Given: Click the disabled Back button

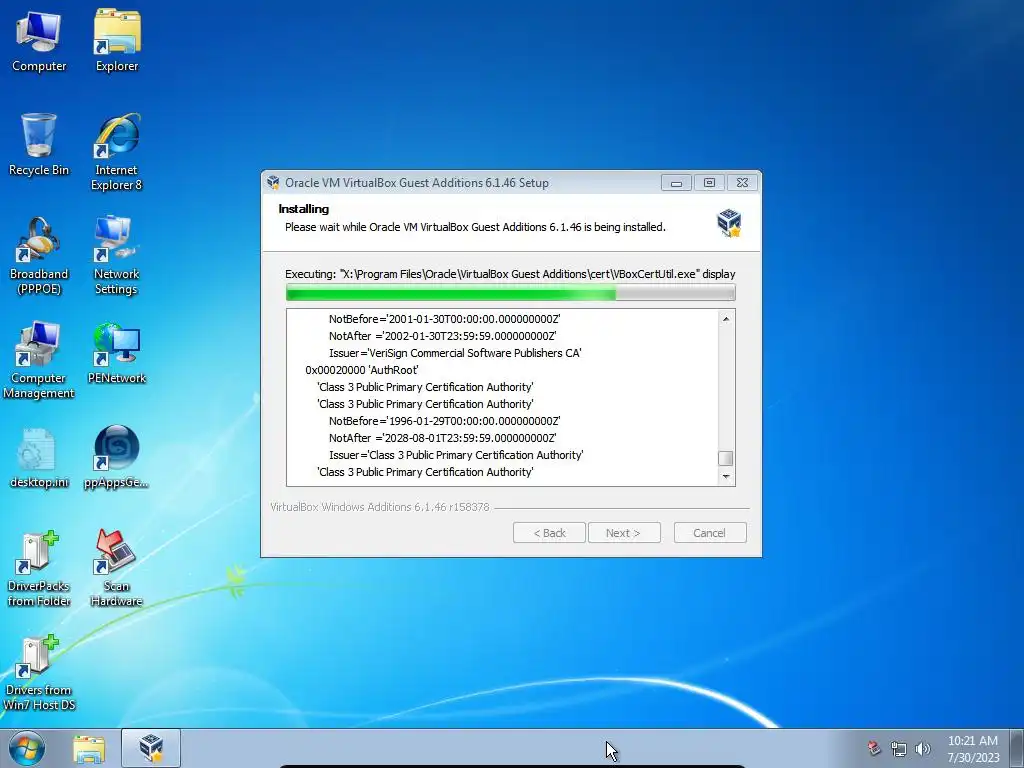Looking at the screenshot, I should point(549,533).
